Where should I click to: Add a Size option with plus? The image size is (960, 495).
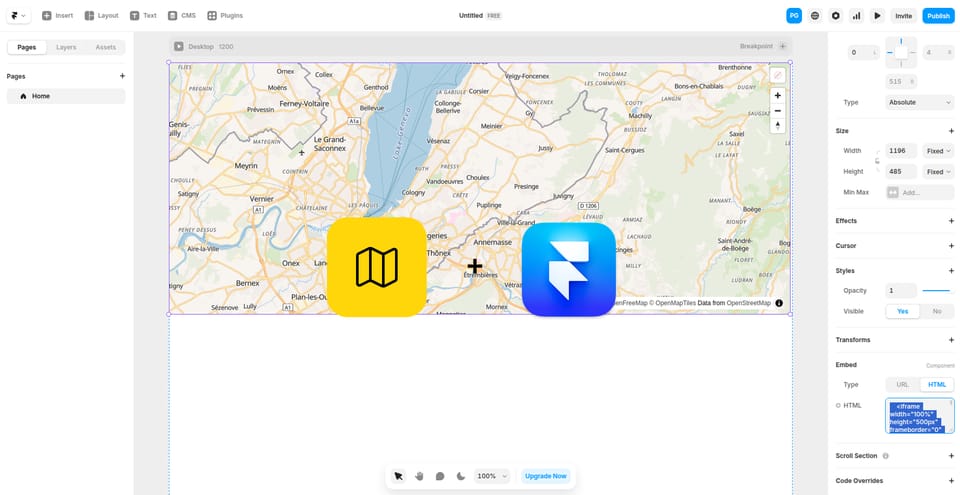click(x=951, y=131)
